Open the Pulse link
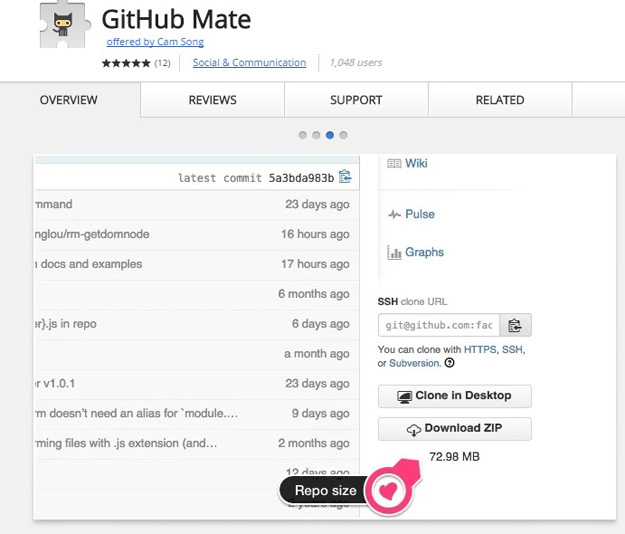This screenshot has height=534, width=625. tap(420, 214)
